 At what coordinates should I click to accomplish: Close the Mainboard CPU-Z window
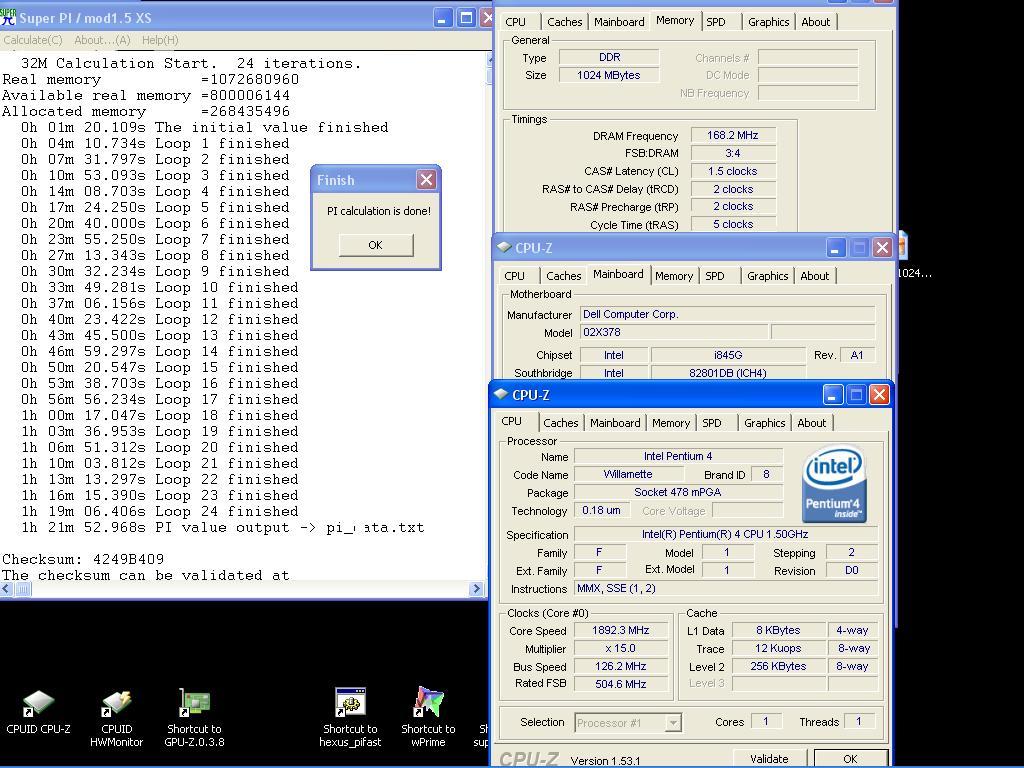(x=882, y=248)
